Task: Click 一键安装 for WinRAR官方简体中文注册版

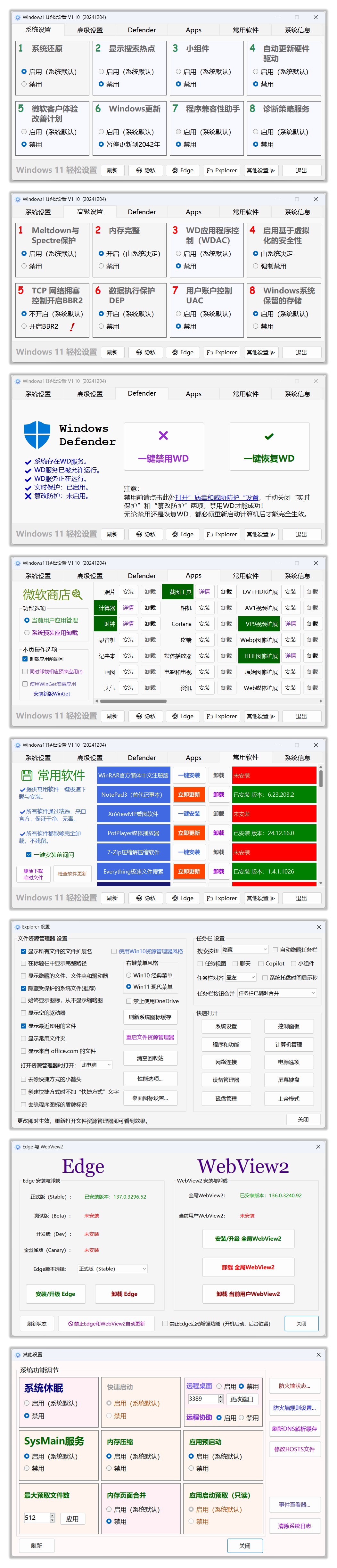Action: 189,776
